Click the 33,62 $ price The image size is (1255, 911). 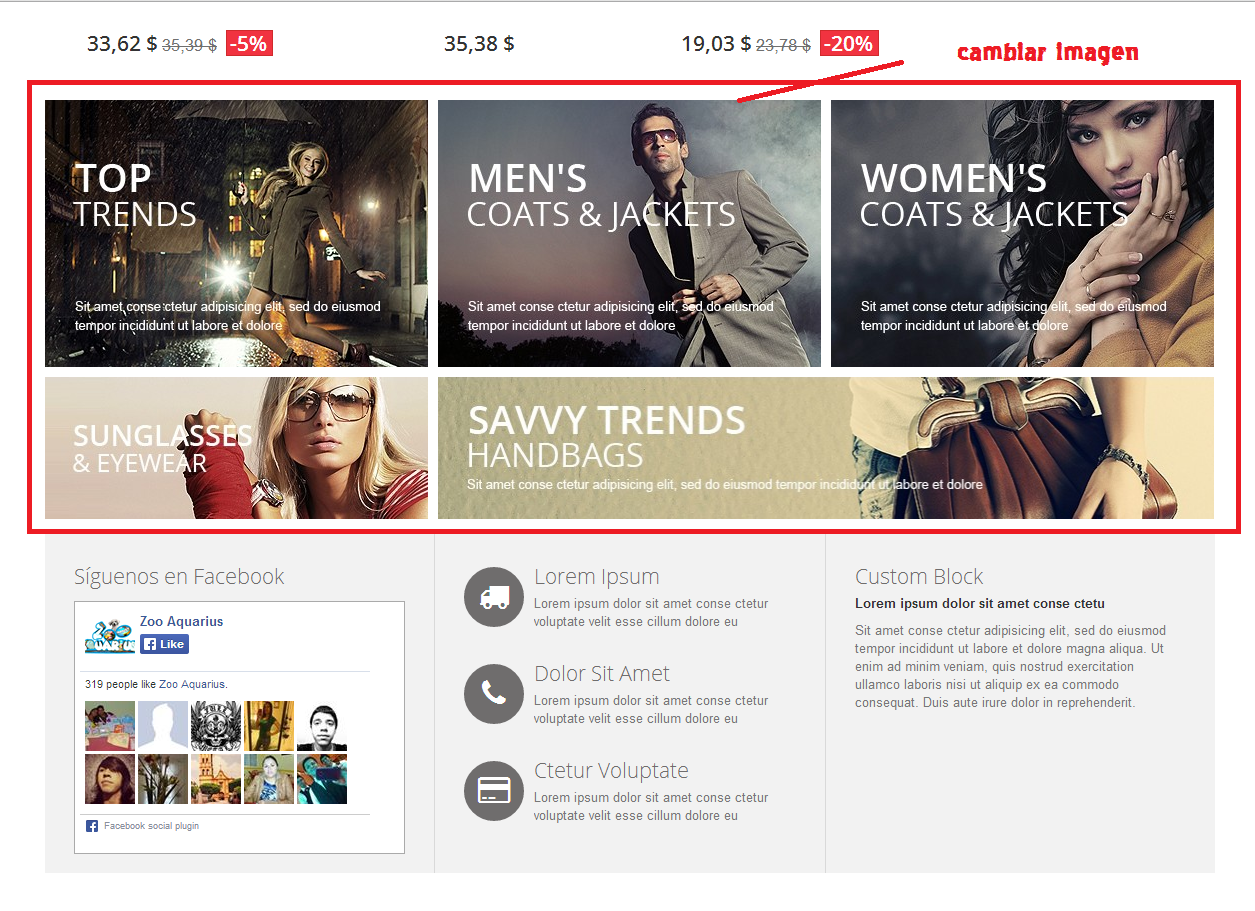(x=122, y=43)
